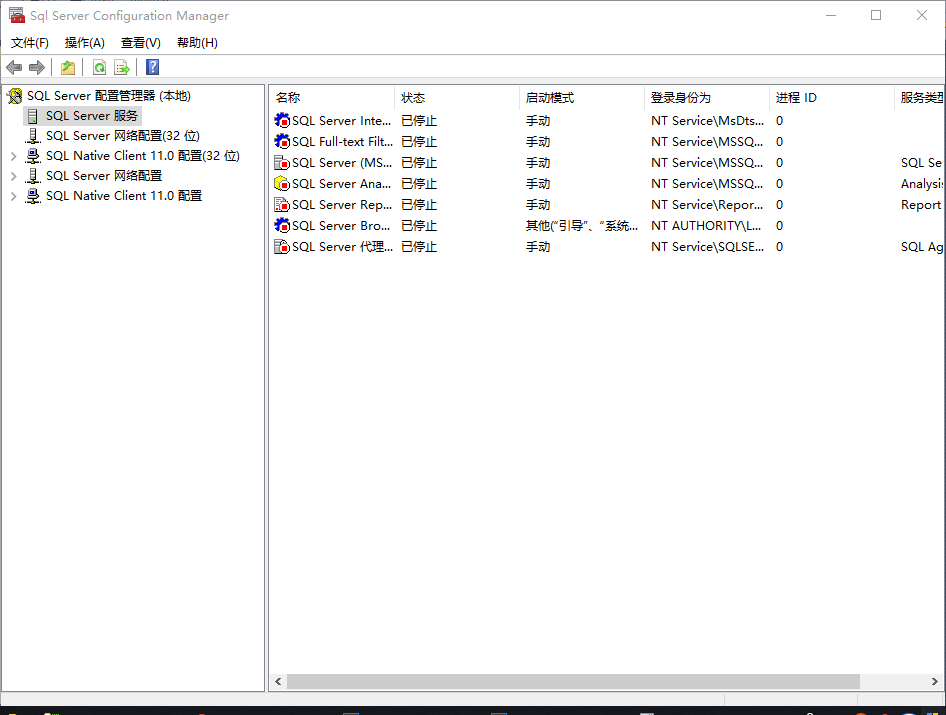Click the Export list toolbar icon

click(122, 68)
